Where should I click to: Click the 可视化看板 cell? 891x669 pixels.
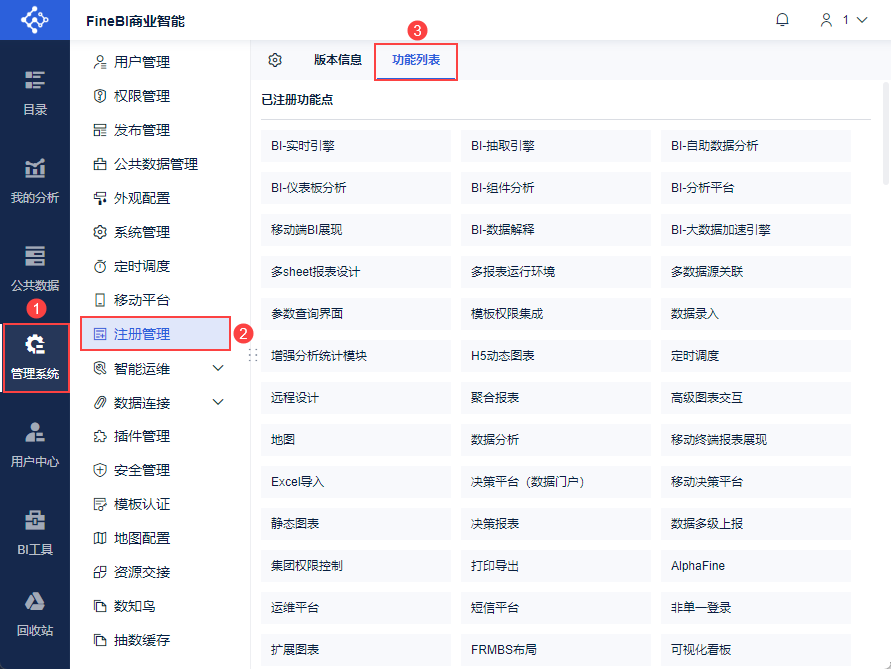pos(756,650)
